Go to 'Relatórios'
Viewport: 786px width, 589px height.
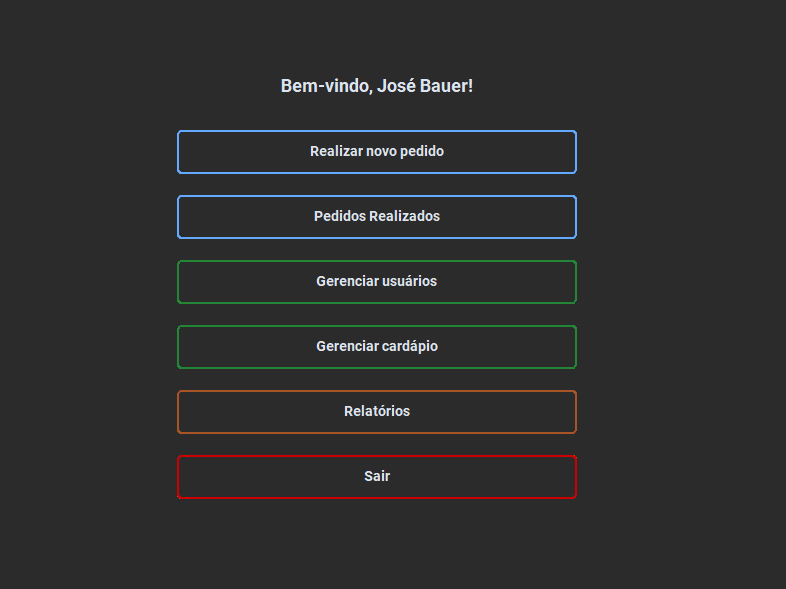tap(377, 412)
